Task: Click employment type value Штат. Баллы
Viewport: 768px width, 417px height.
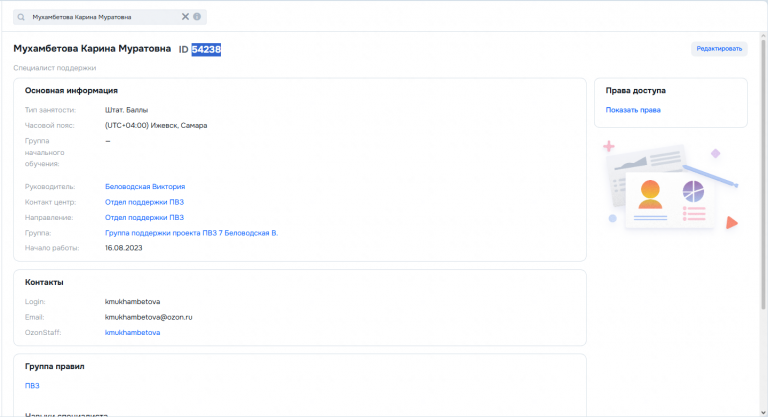Action: (126, 110)
